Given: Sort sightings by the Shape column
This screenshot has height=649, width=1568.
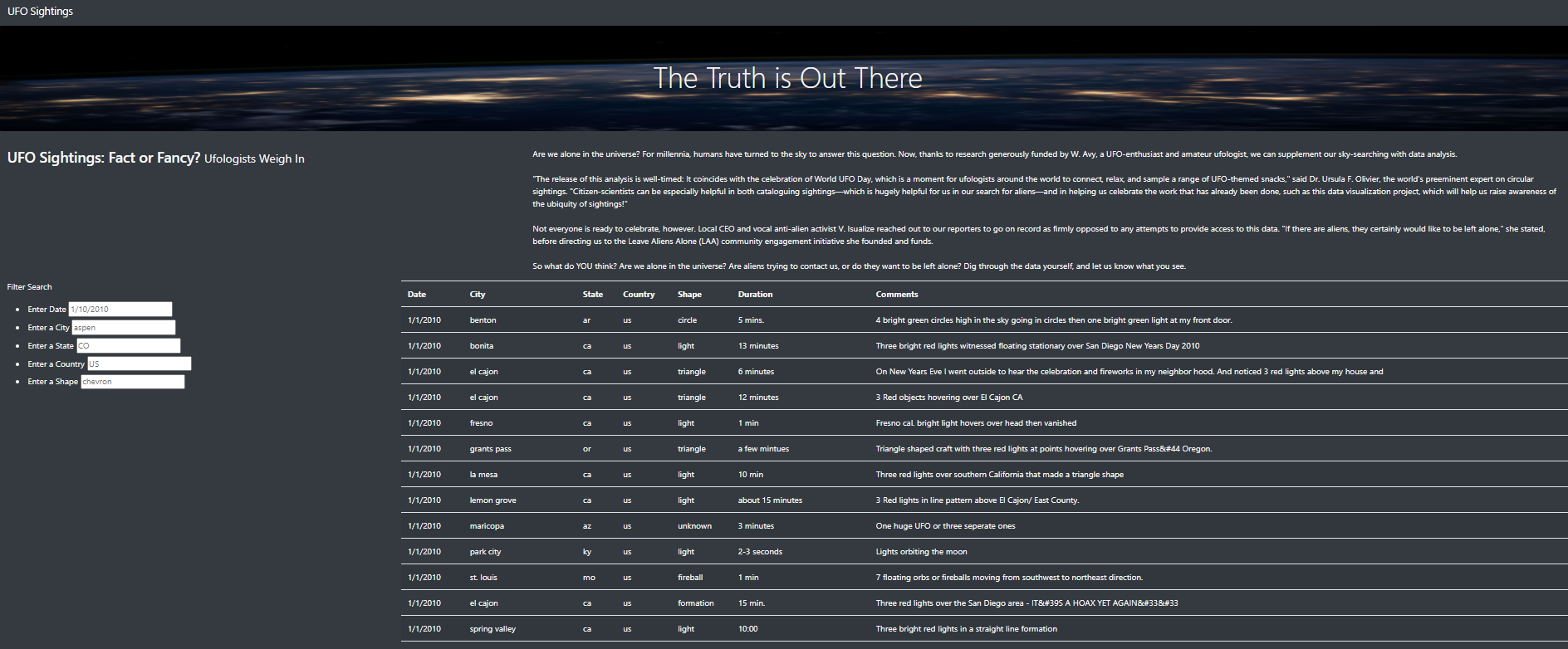Looking at the screenshot, I should 688,294.
